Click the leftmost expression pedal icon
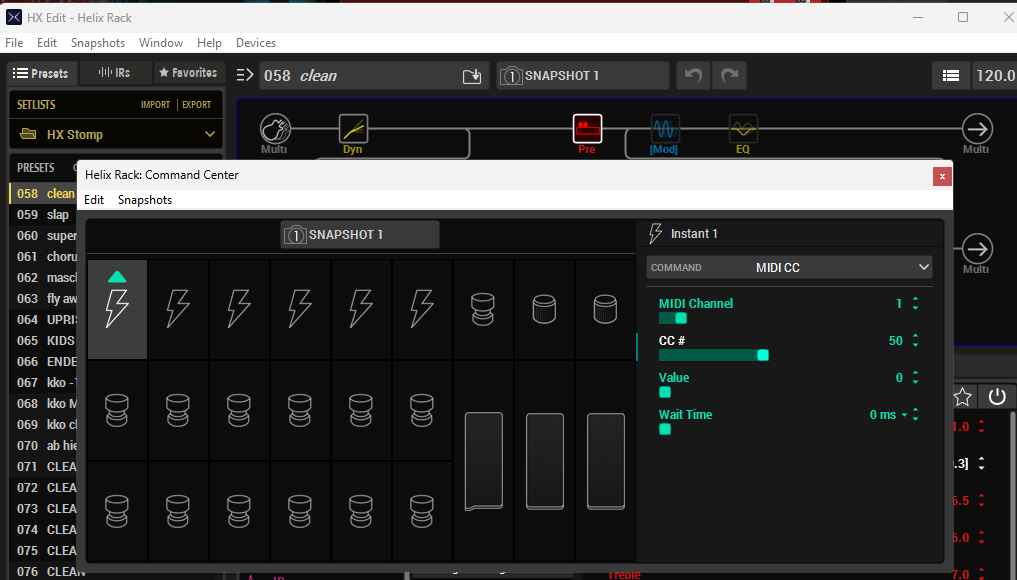Image resolution: width=1017 pixels, height=580 pixels. [483, 461]
